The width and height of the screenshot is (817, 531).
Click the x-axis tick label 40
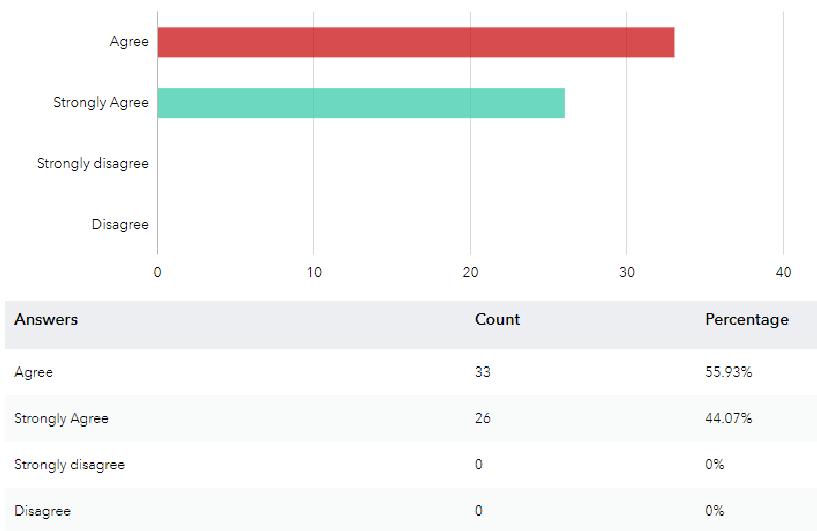tap(783, 272)
